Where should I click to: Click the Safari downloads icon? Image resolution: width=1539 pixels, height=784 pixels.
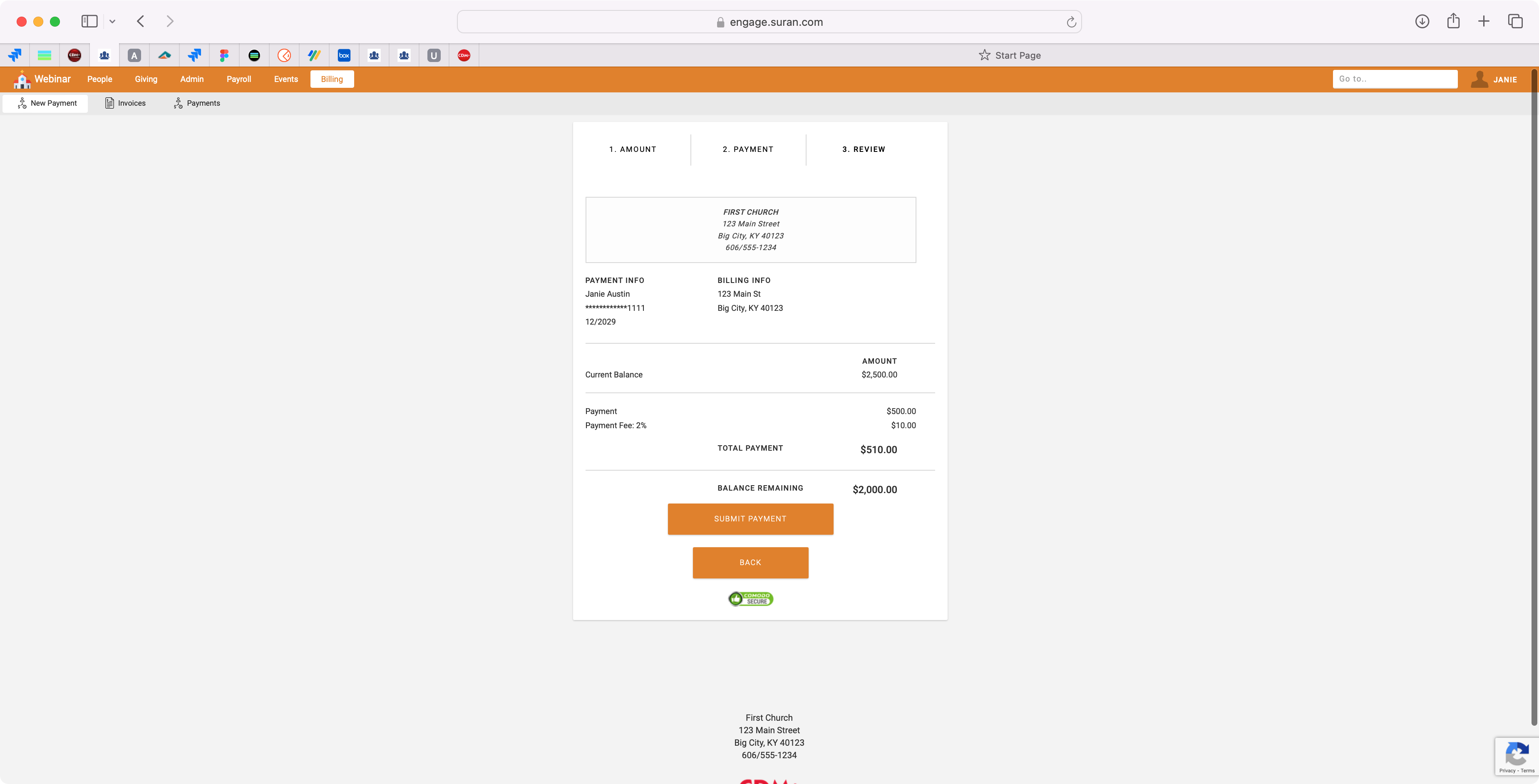point(1422,22)
